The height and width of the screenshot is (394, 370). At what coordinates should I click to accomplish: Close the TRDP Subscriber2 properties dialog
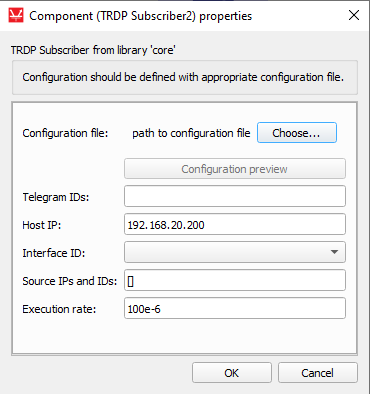[354, 15]
